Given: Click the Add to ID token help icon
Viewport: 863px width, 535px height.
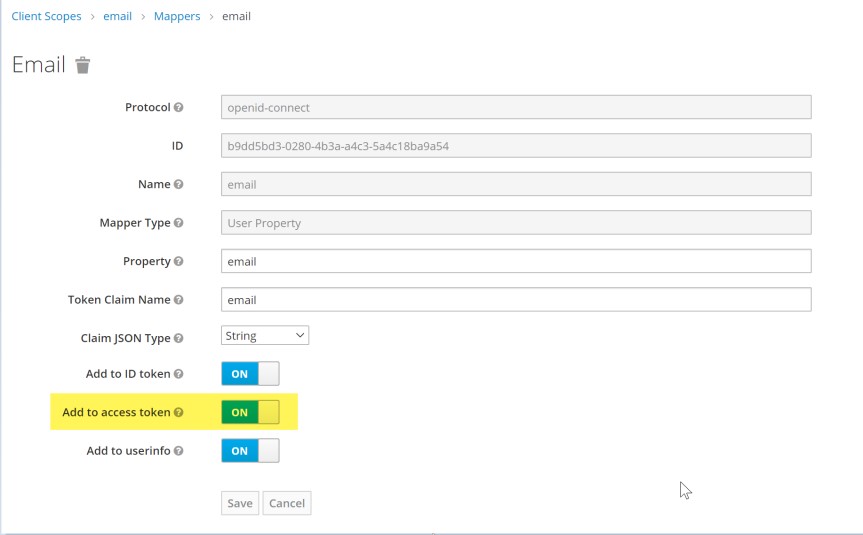Looking at the screenshot, I should tap(179, 374).
